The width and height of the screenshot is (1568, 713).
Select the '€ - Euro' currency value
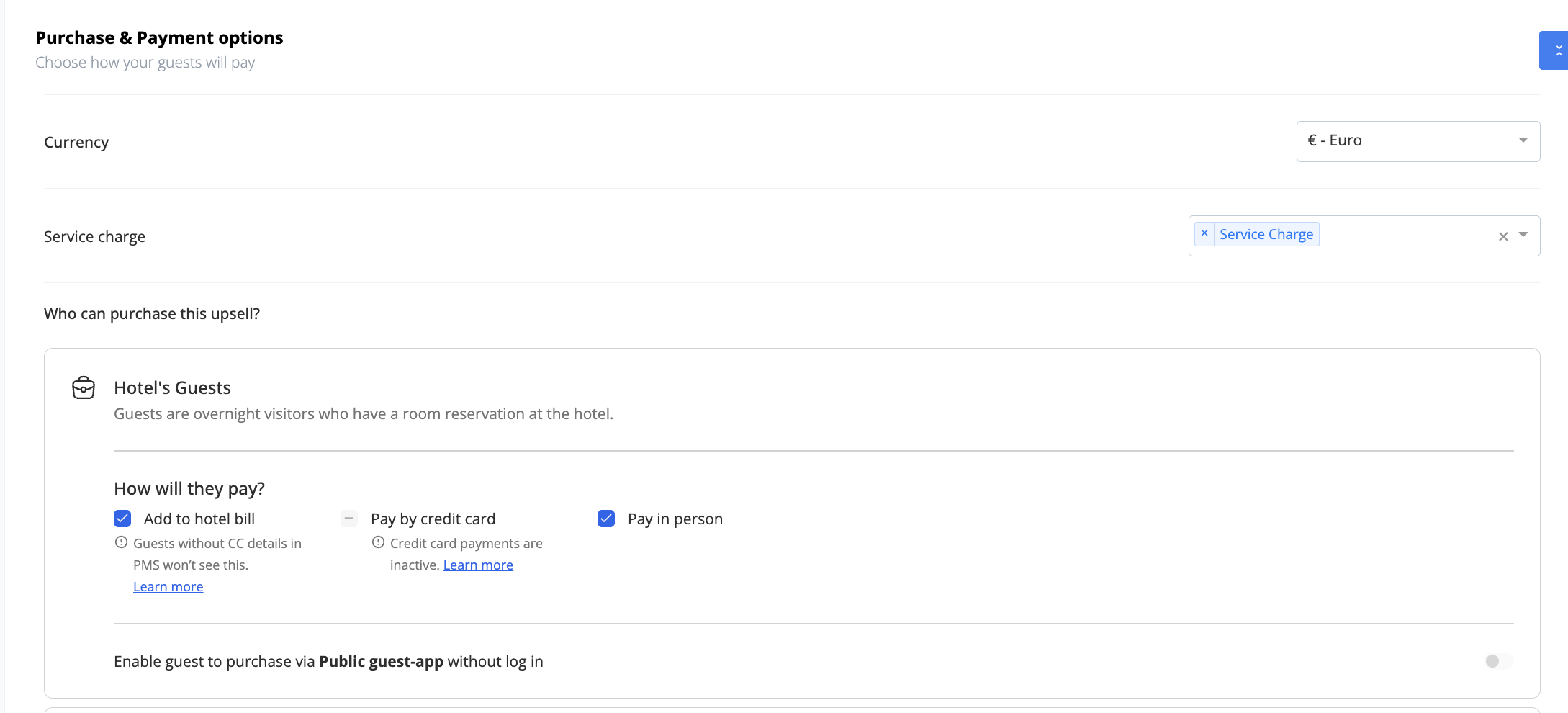click(1335, 140)
